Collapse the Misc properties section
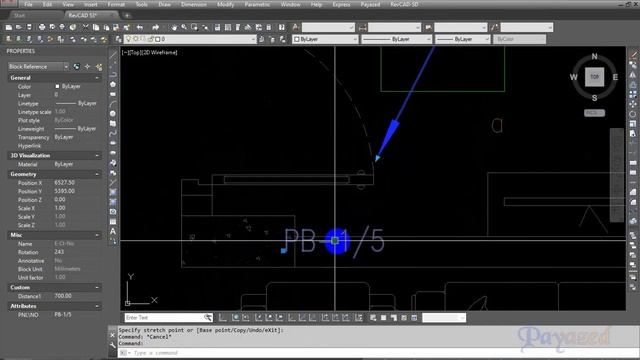This screenshot has height=360, width=640. point(97,235)
